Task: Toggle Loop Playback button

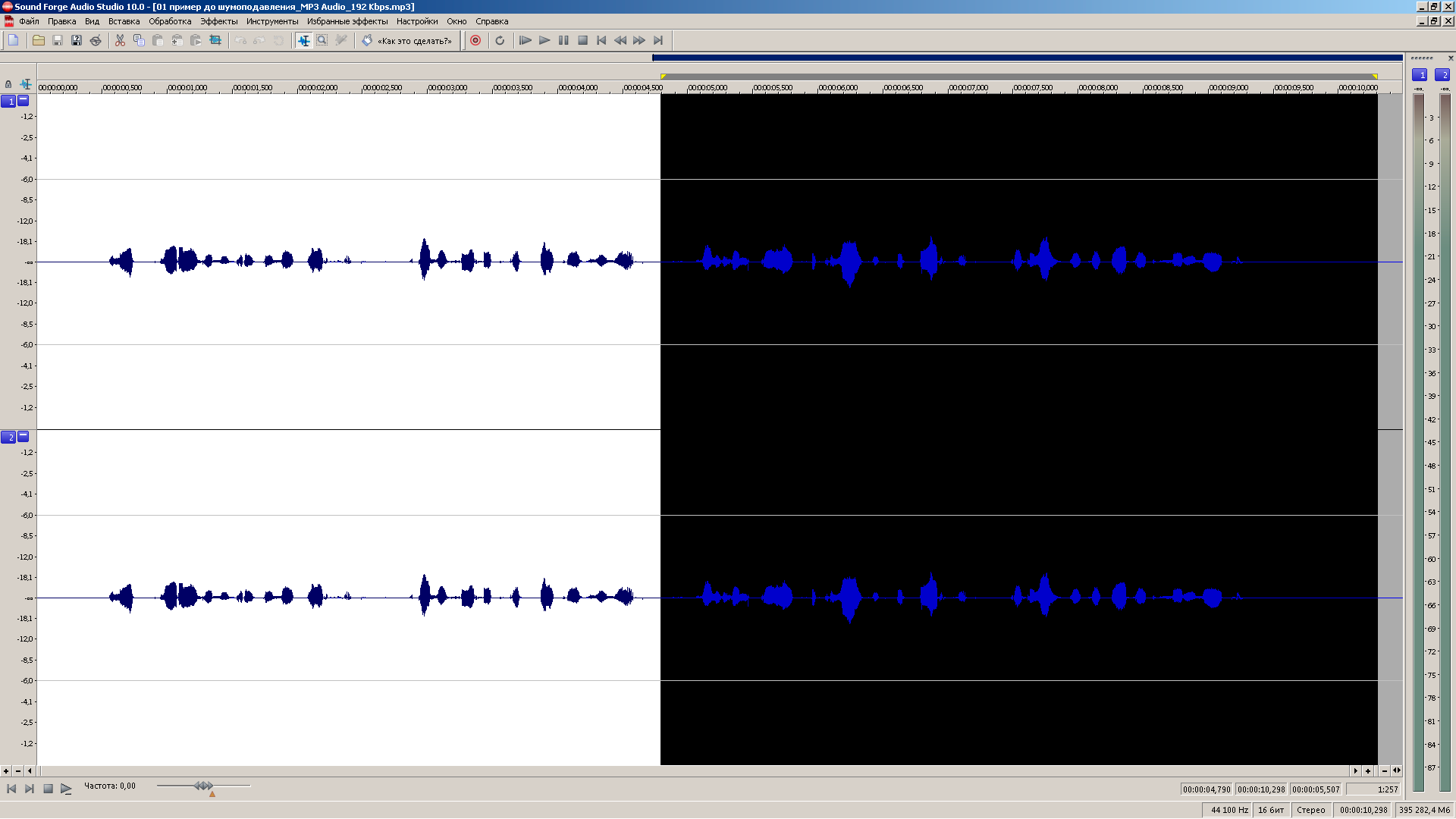Action: pyautogui.click(x=500, y=40)
